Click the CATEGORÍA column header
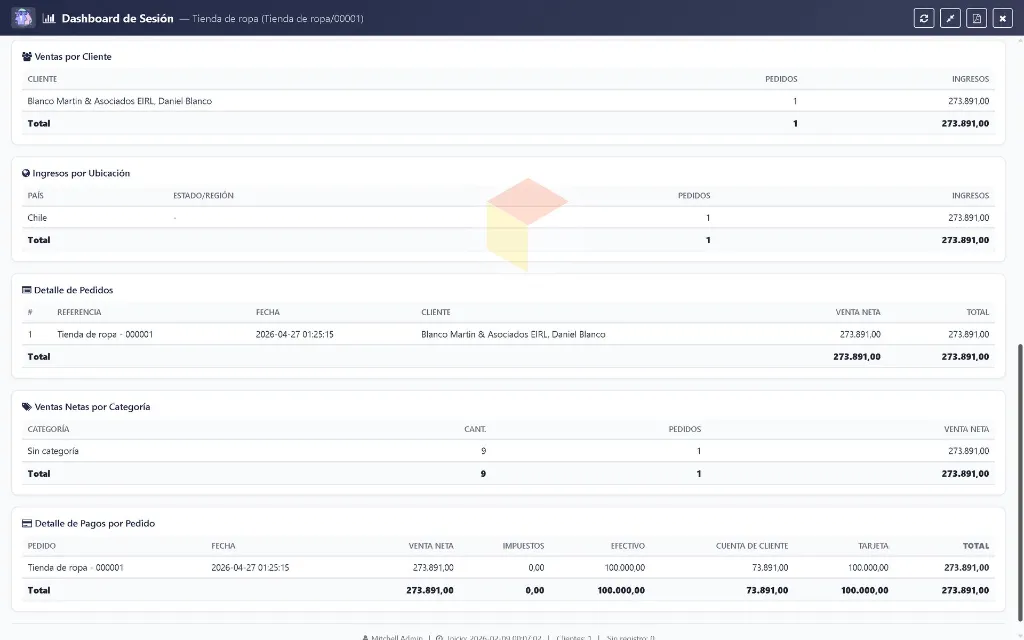Viewport: 1024px width, 640px height. tap(48, 429)
